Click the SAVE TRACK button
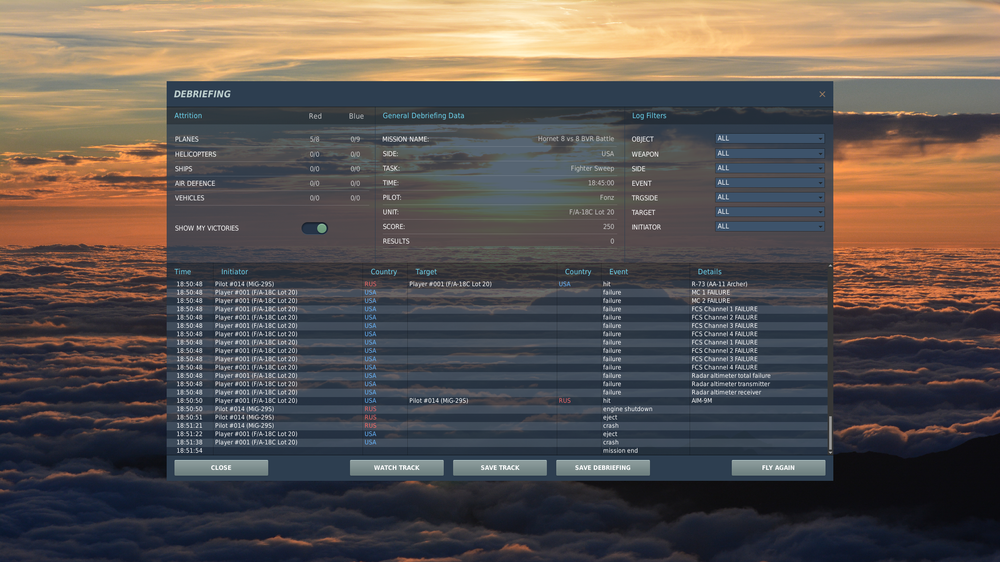Viewport: 1000px width, 562px height. [x=500, y=468]
